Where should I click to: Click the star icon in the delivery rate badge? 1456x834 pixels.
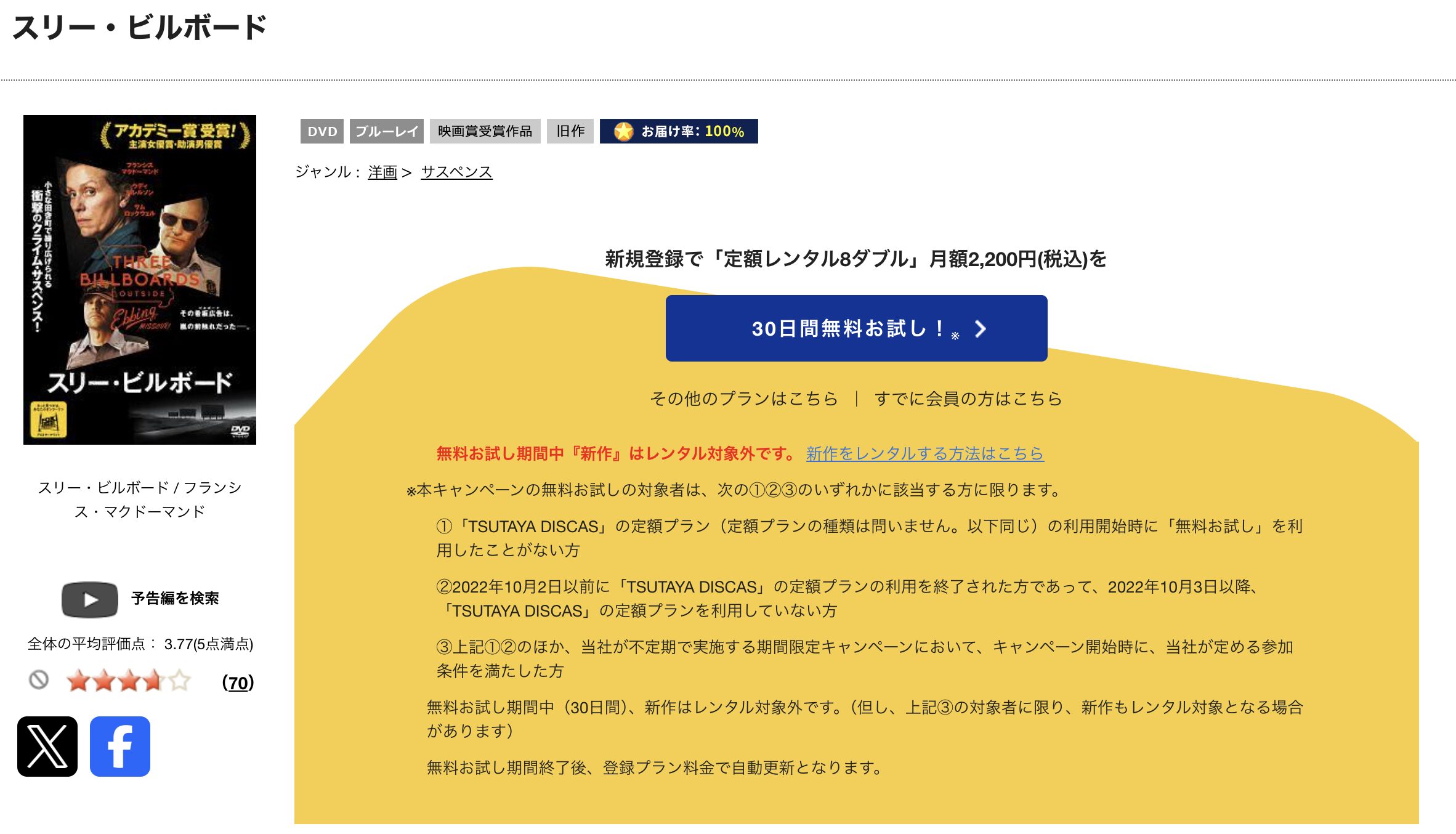coord(623,131)
